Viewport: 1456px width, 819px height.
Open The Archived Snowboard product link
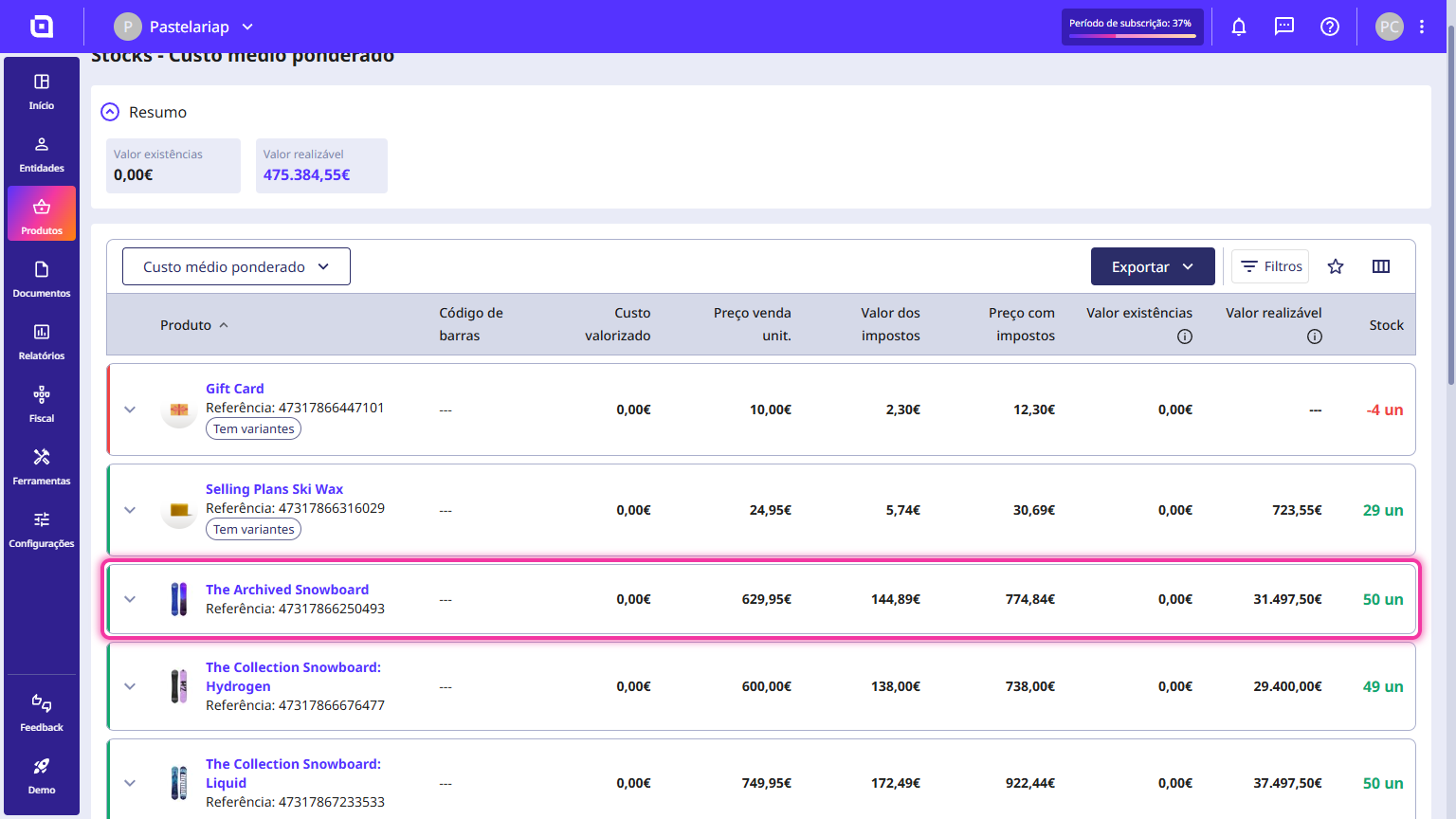(x=287, y=590)
